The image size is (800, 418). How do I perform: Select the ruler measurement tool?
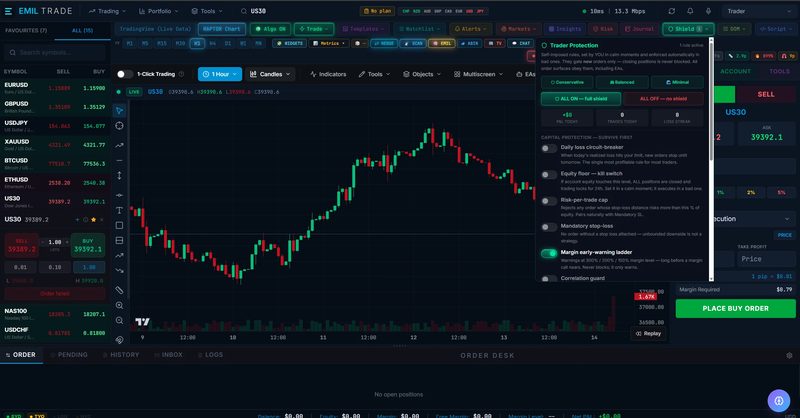point(119,290)
